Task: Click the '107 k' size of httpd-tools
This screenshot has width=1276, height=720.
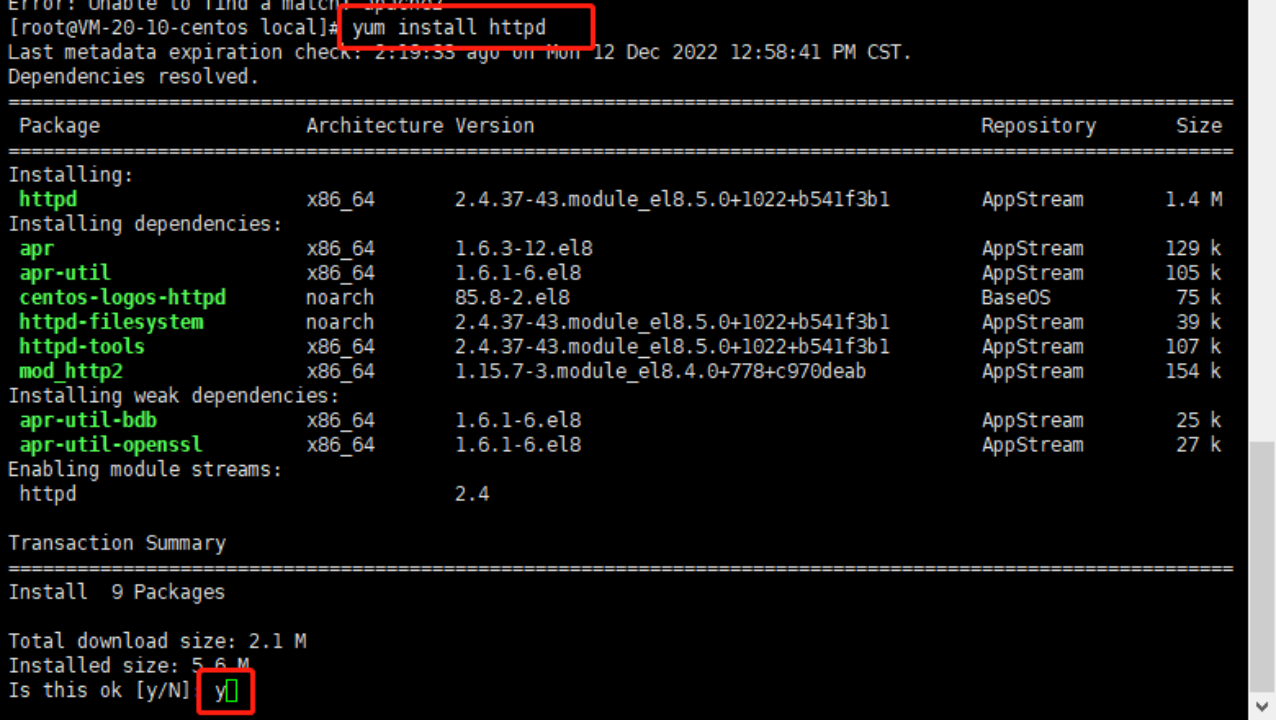Action: (x=1193, y=347)
